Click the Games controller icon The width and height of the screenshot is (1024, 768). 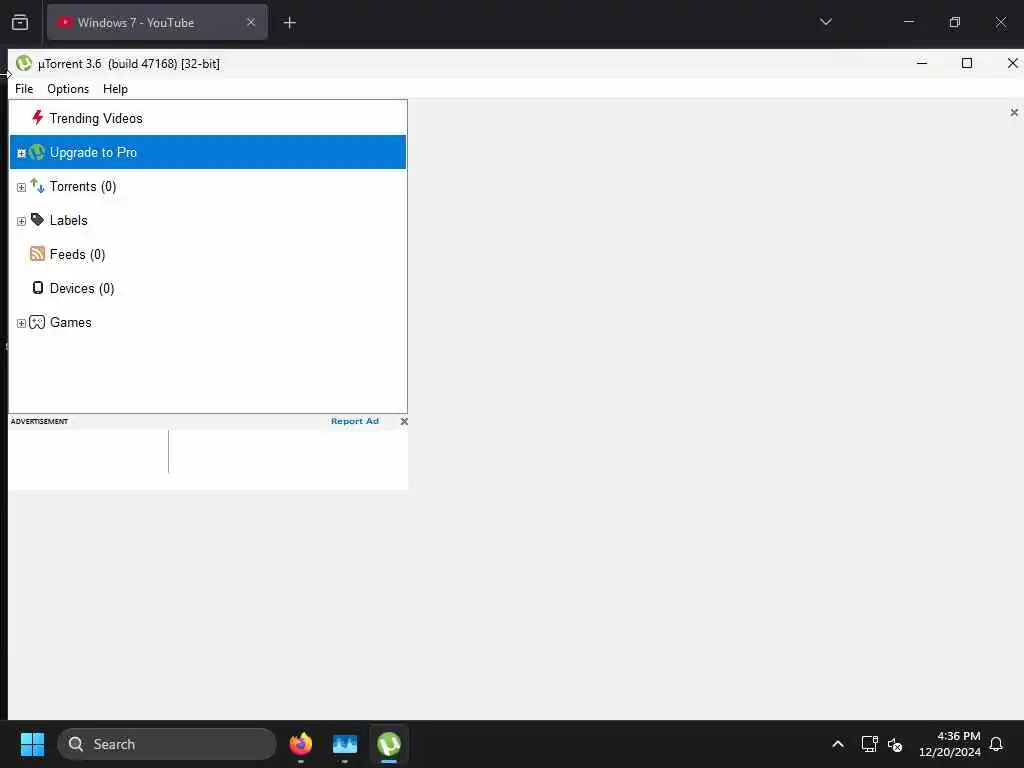coord(37,322)
